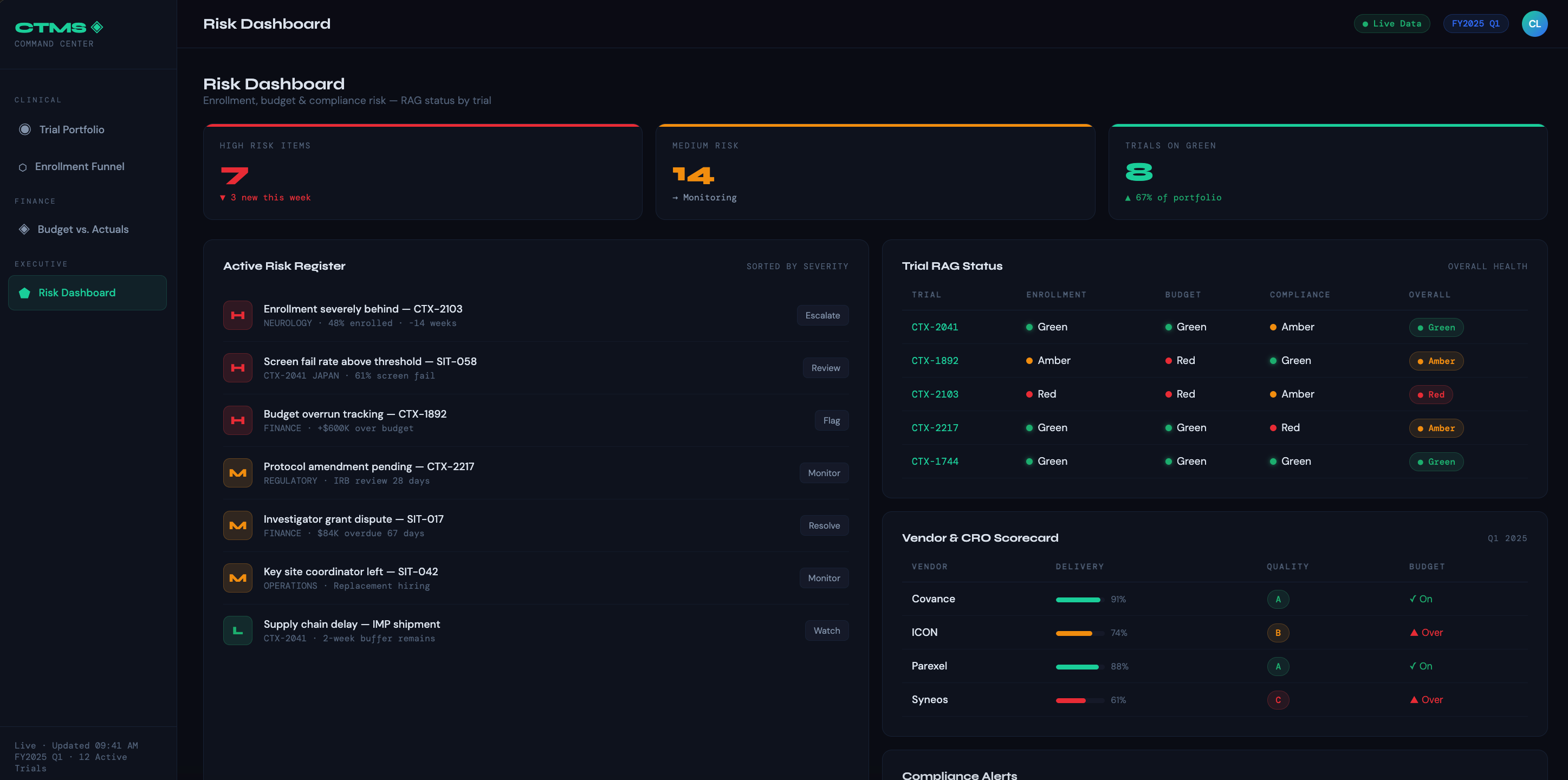The height and width of the screenshot is (780, 1568).
Task: Click Covance's 91% delivery progress bar
Action: (1079, 599)
